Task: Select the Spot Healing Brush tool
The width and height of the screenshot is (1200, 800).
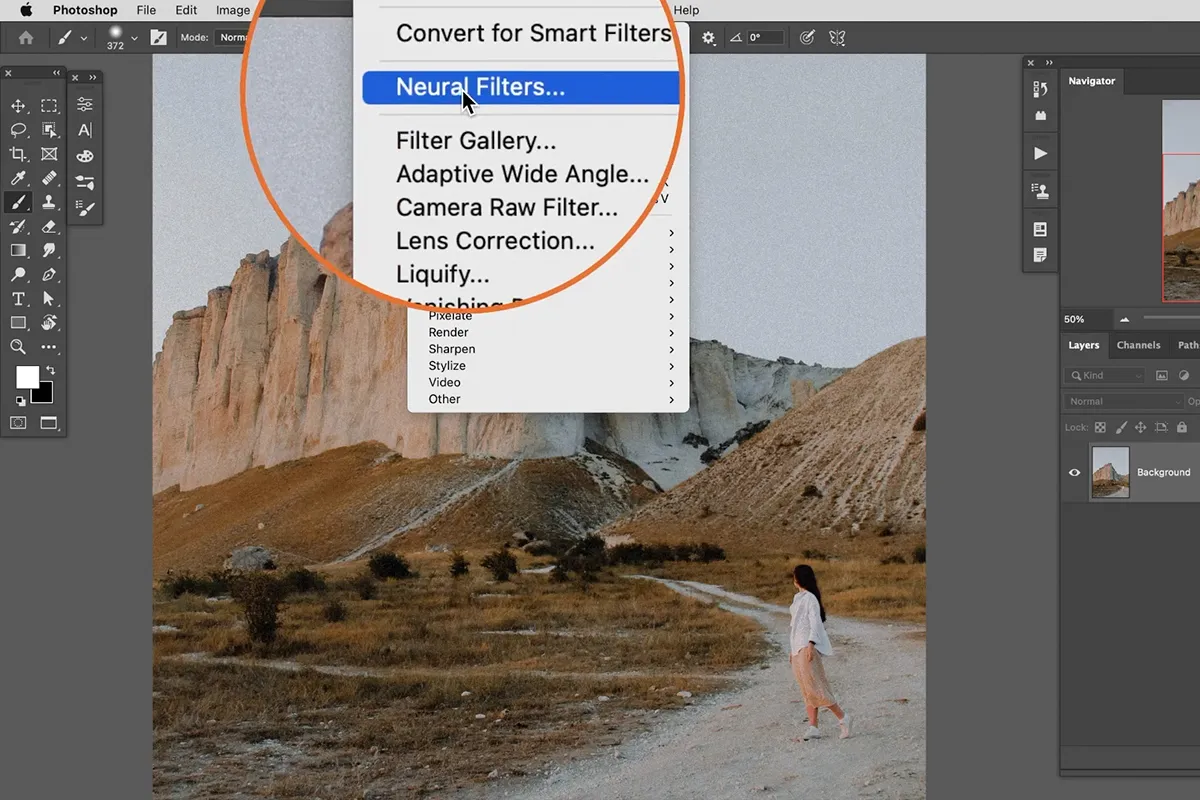Action: [49, 178]
